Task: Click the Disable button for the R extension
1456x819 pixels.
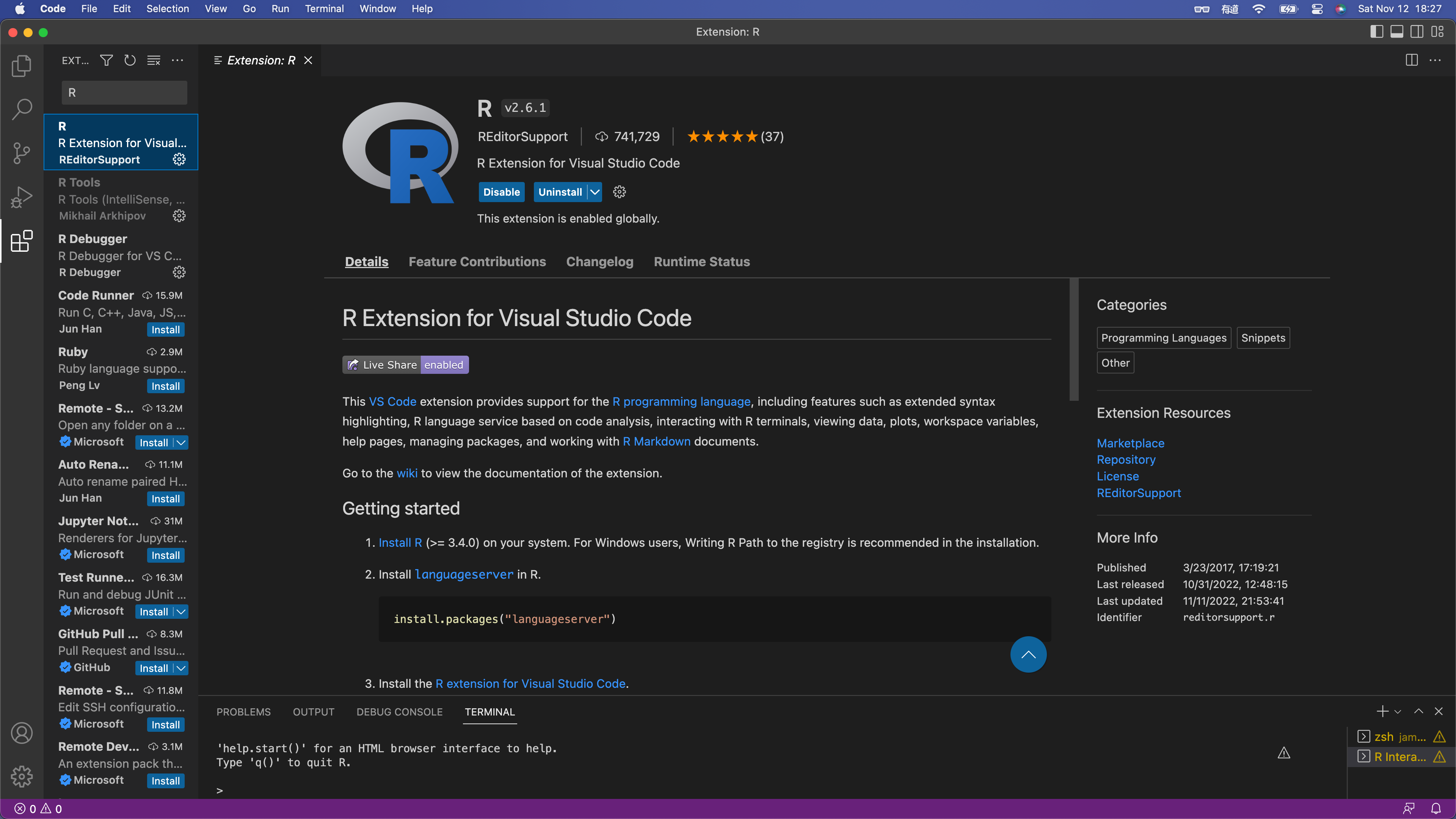Action: point(501,192)
